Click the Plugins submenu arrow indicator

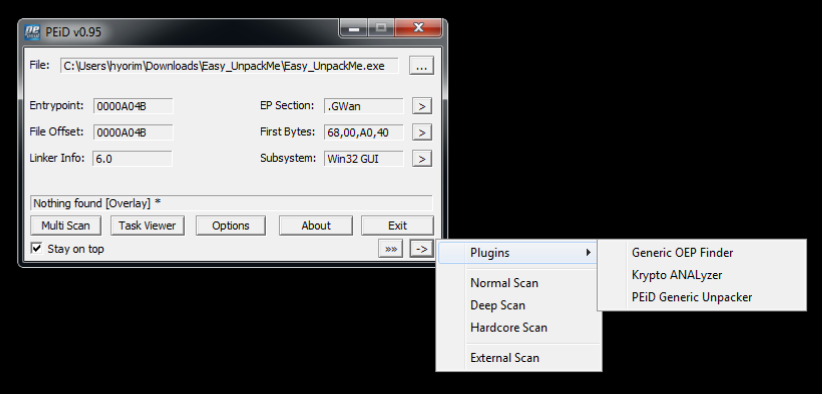pyautogui.click(x=589, y=253)
